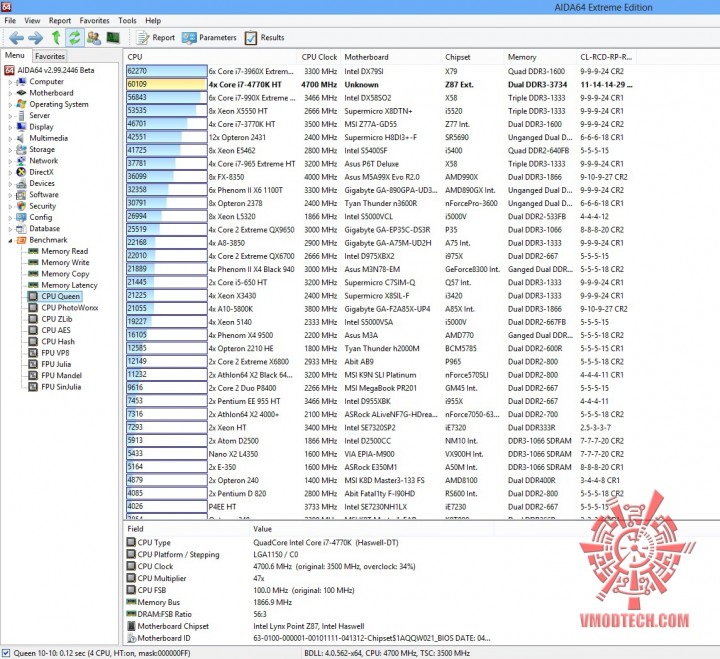The width and height of the screenshot is (720, 659).
Task: Switch to the Menu tab
Action: [x=15, y=56]
